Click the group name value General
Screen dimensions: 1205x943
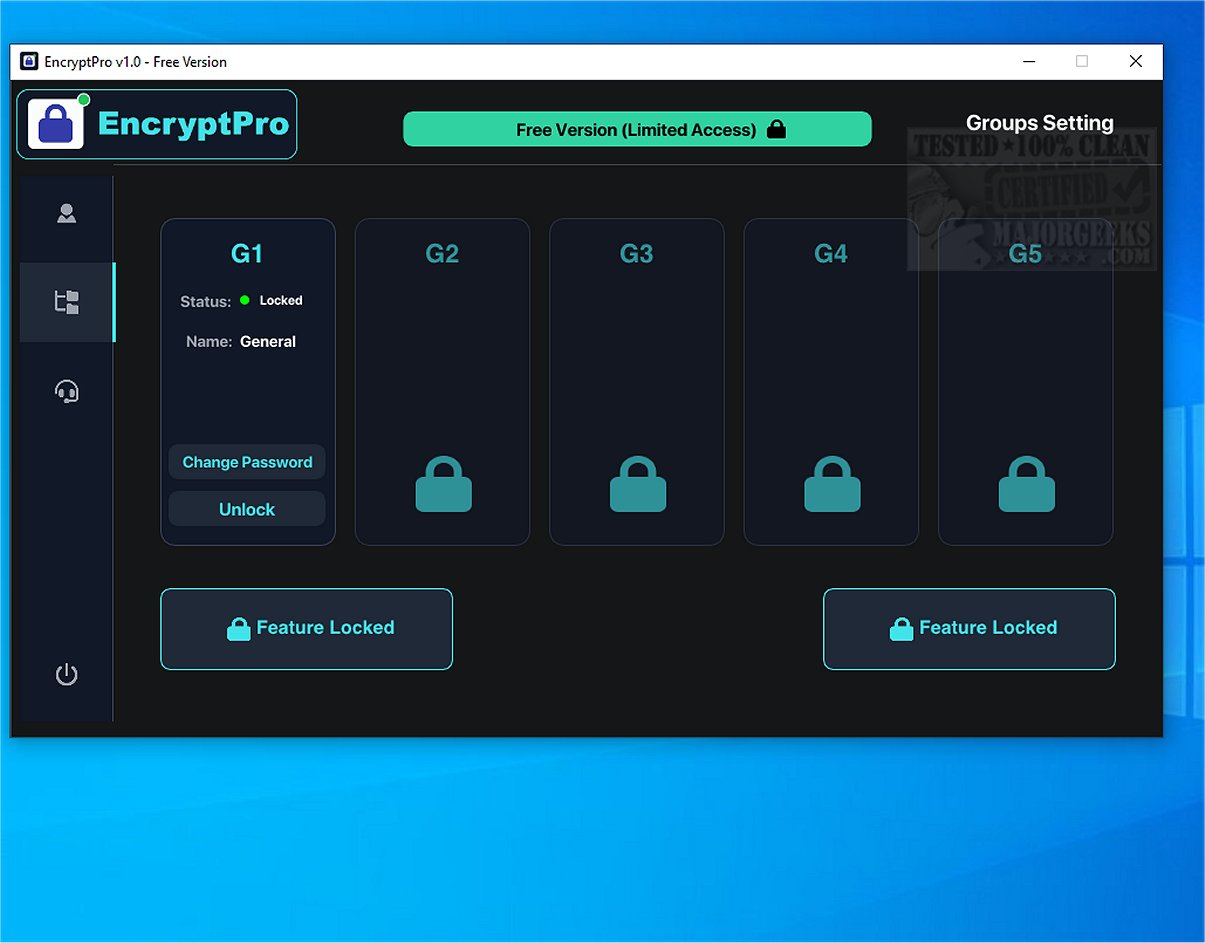(x=268, y=342)
